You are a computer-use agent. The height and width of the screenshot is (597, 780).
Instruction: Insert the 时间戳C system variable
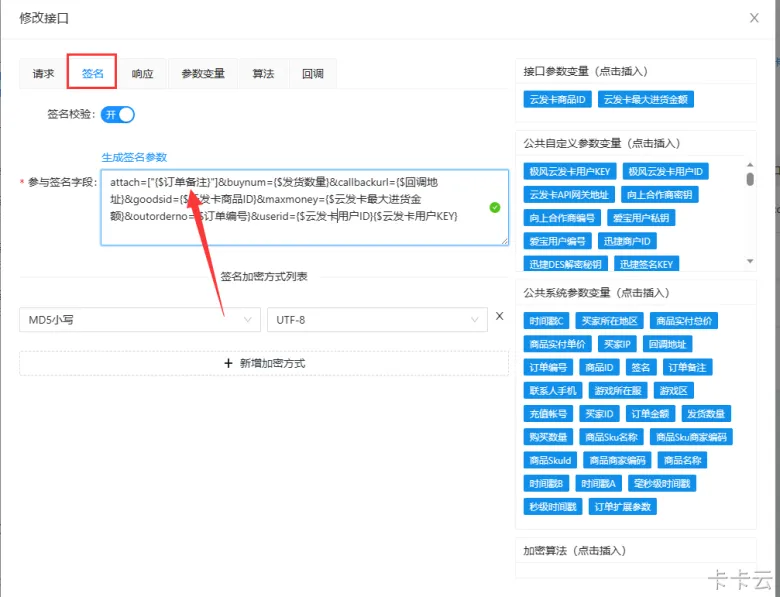(x=546, y=321)
